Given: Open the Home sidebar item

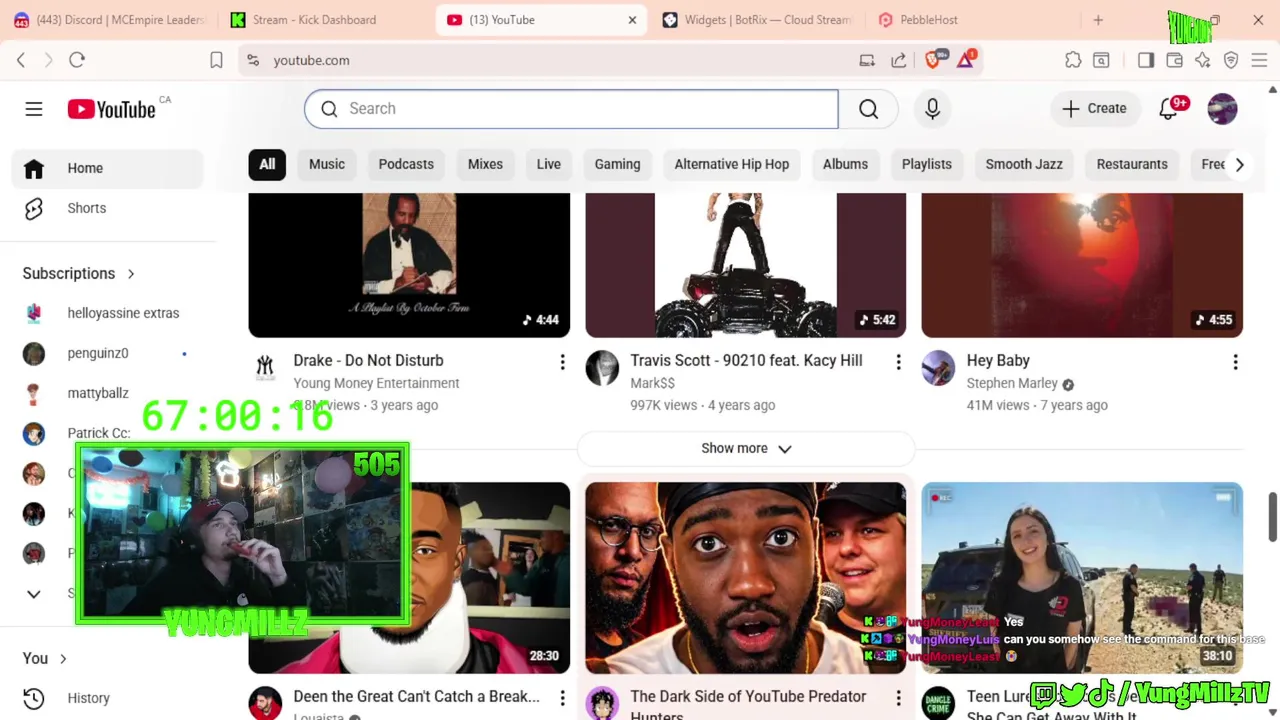Looking at the screenshot, I should 108,168.
